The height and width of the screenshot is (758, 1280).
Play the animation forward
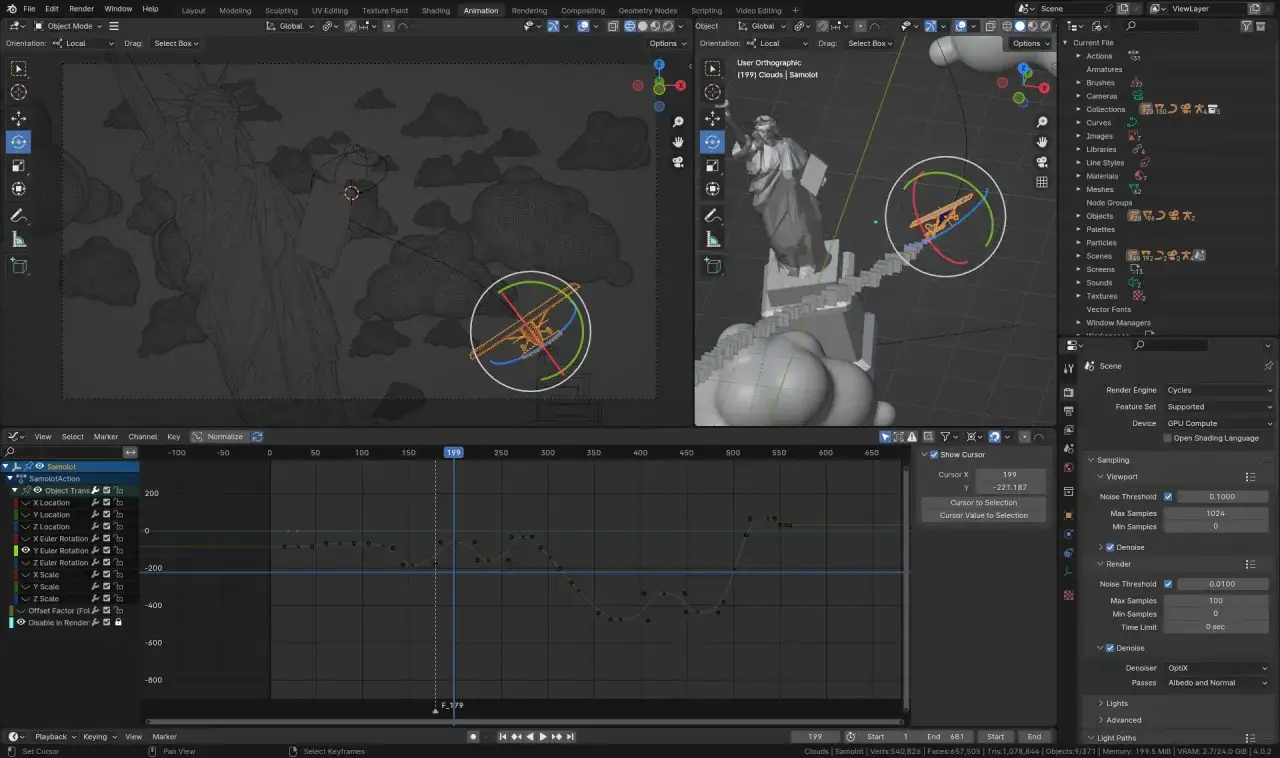(543, 737)
